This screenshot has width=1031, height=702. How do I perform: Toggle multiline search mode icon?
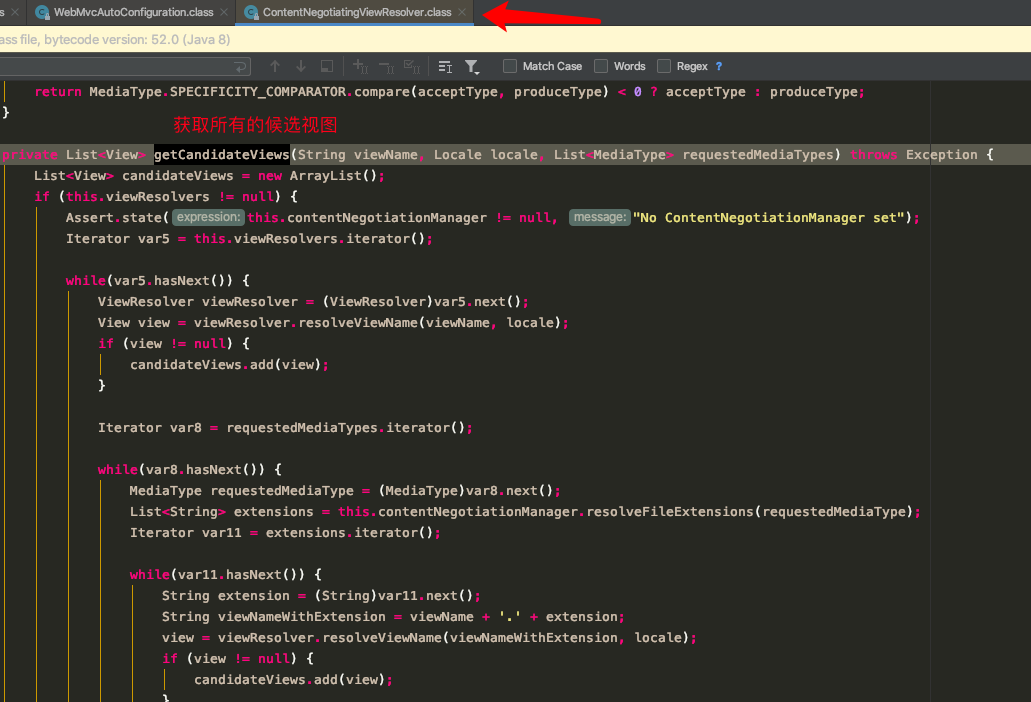pyautogui.click(x=445, y=66)
